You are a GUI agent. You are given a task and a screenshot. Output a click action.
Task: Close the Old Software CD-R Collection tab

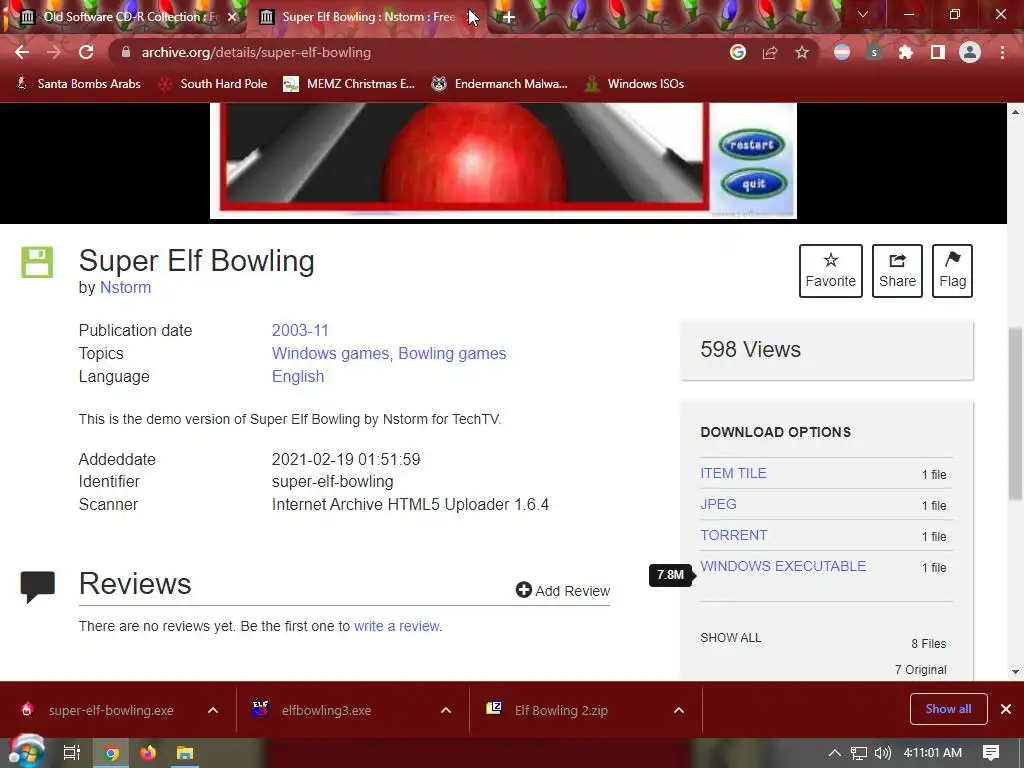pyautogui.click(x=232, y=17)
